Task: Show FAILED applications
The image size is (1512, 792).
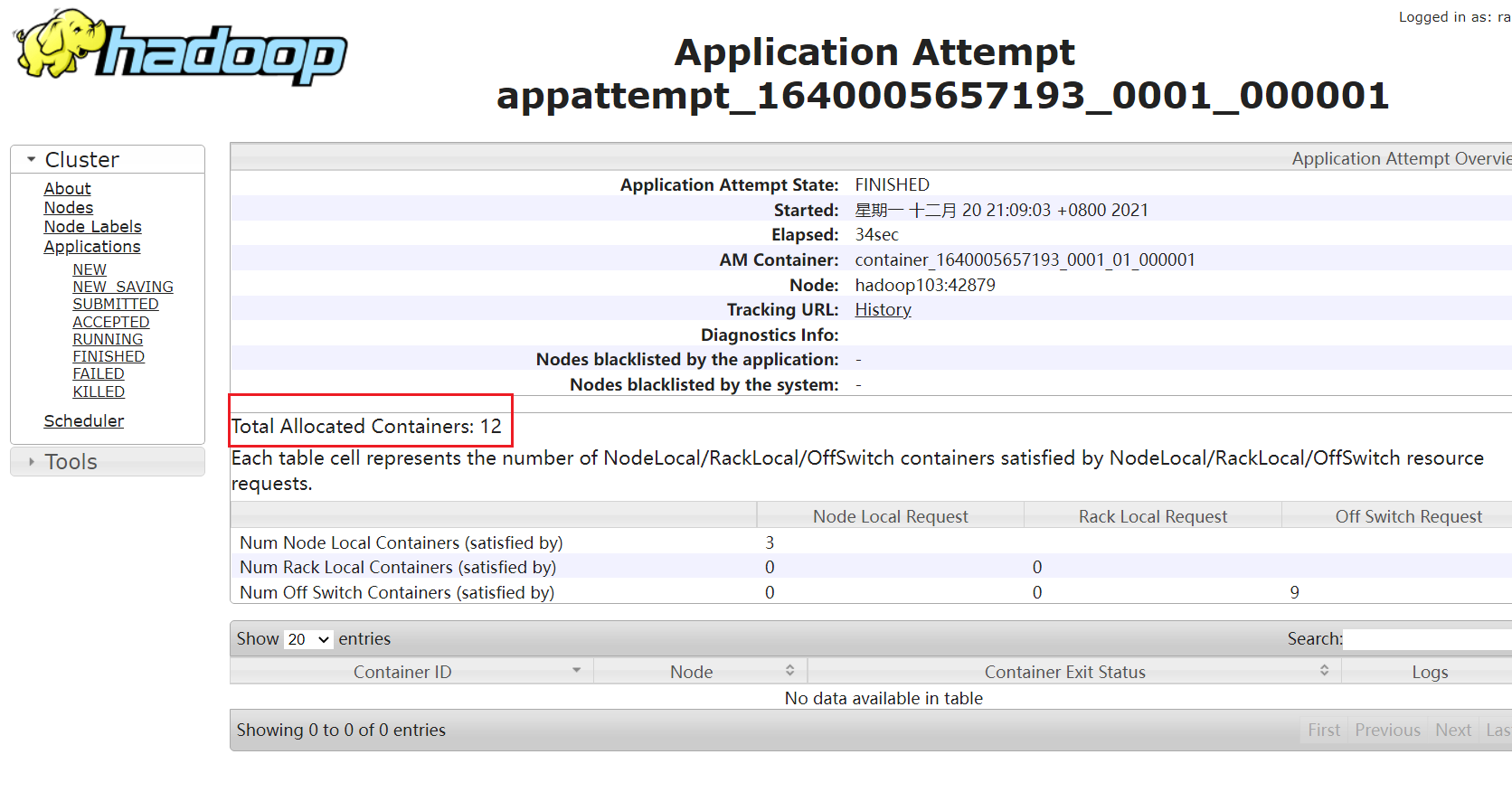Action: point(99,373)
